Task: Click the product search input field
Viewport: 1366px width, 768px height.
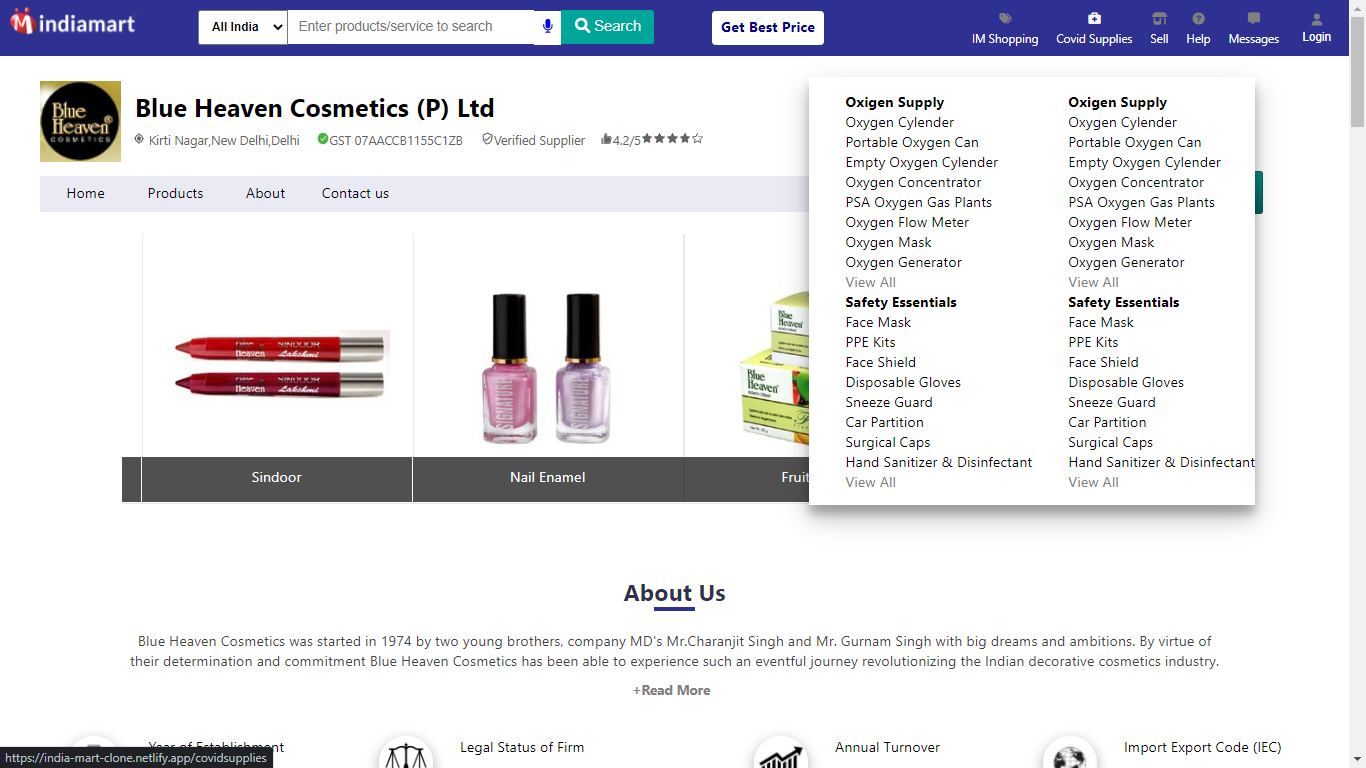Action: click(410, 27)
